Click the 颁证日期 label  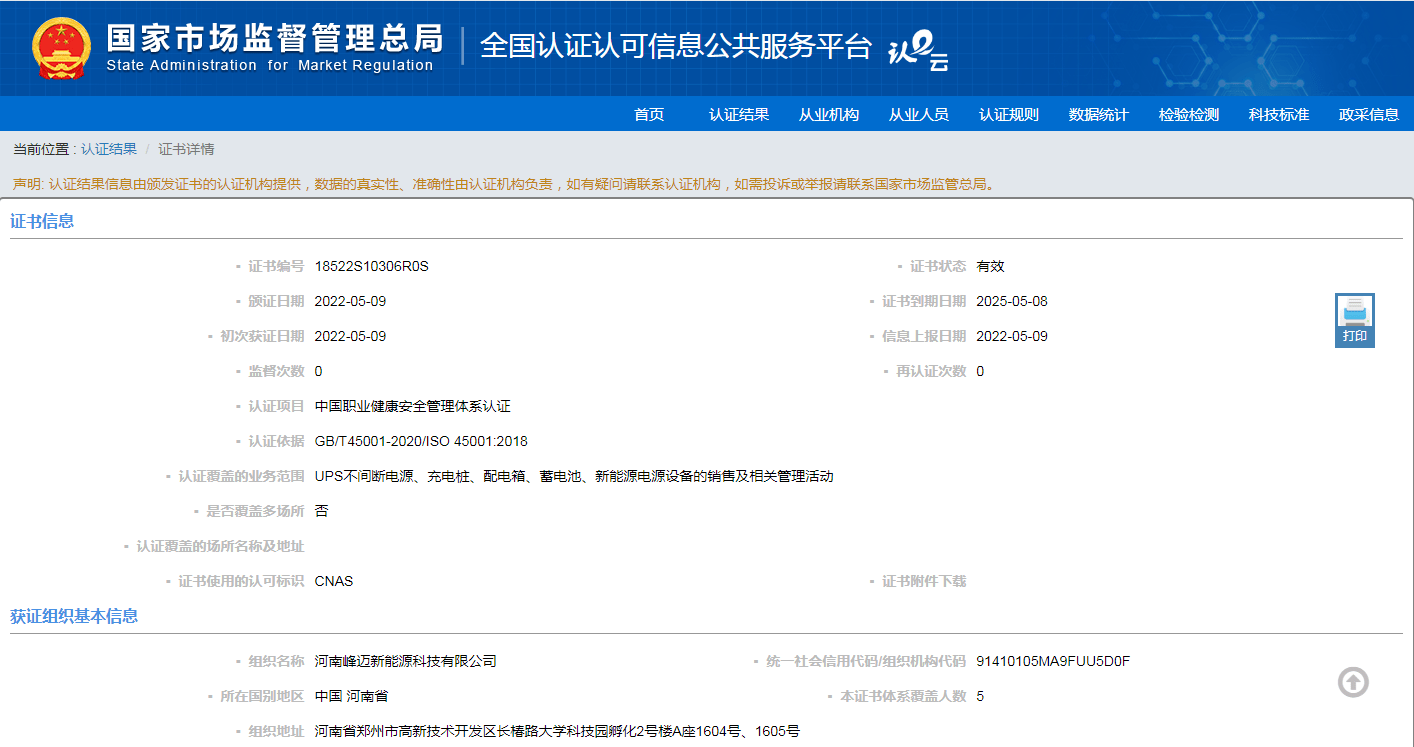tap(276, 301)
